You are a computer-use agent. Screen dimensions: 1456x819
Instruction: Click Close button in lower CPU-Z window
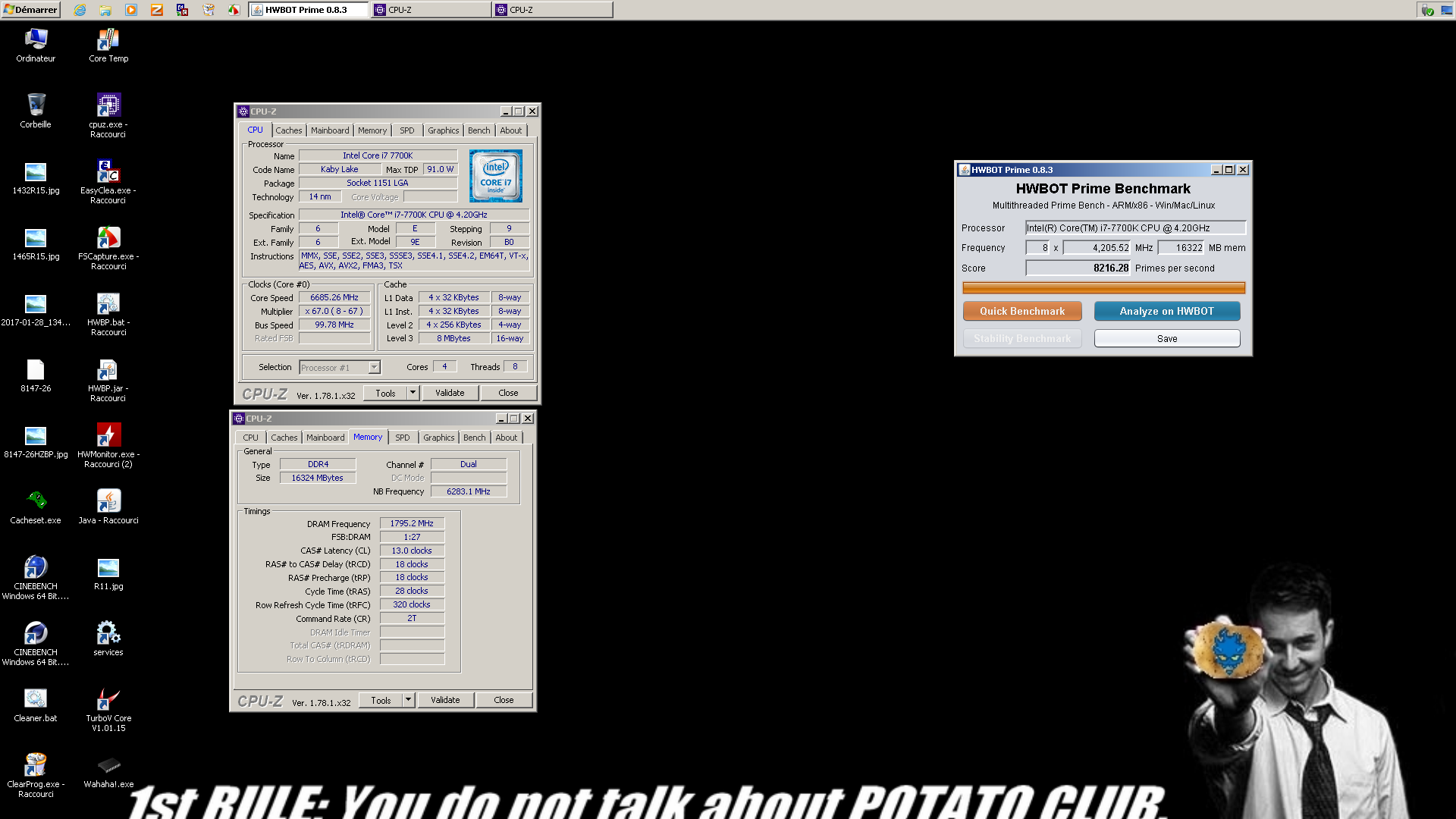click(x=504, y=700)
